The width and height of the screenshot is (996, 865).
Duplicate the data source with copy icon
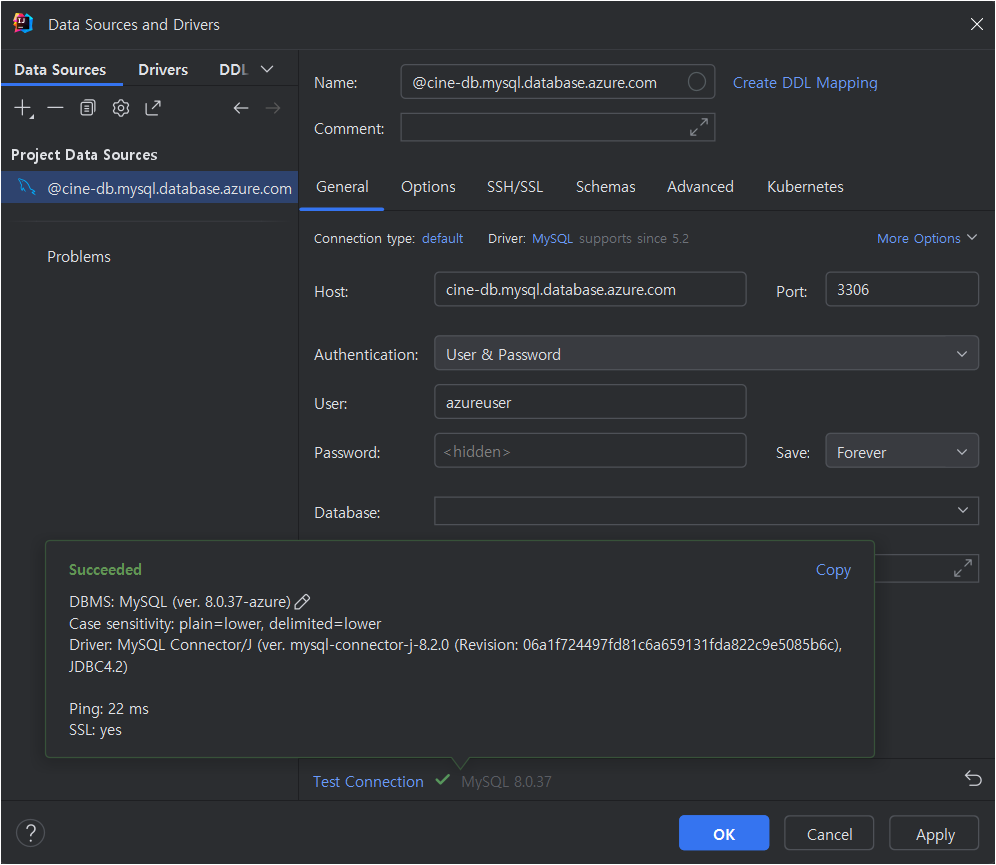88,108
